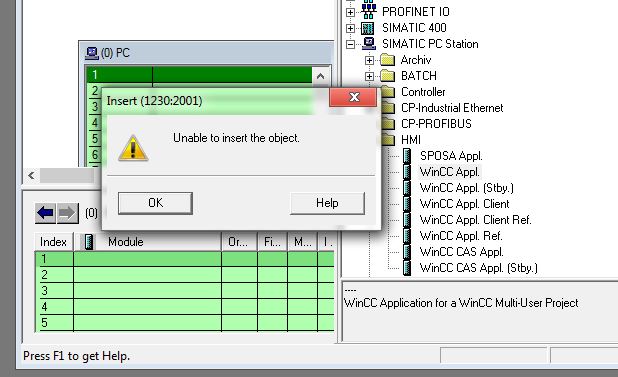Select the WinCC Appl. entry
This screenshot has width=618, height=377.
tap(449, 172)
